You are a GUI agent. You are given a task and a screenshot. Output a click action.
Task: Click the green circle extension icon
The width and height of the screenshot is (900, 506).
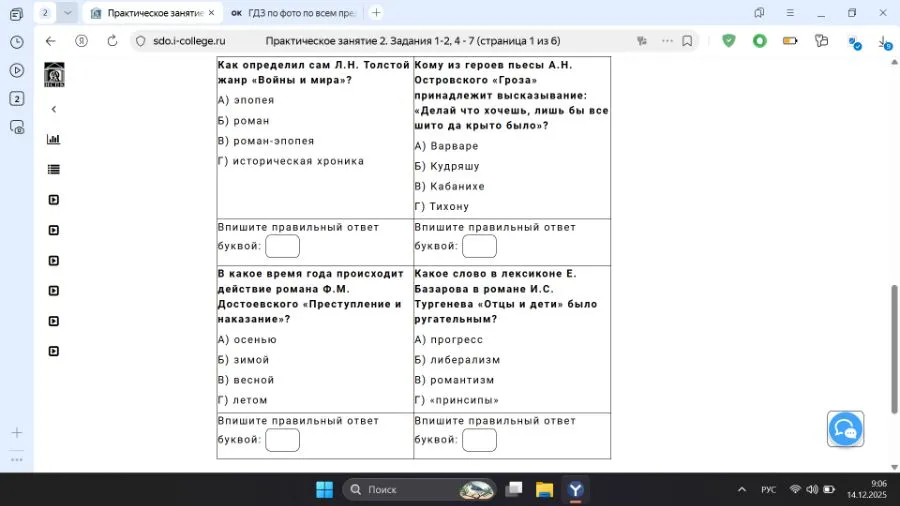(x=759, y=41)
